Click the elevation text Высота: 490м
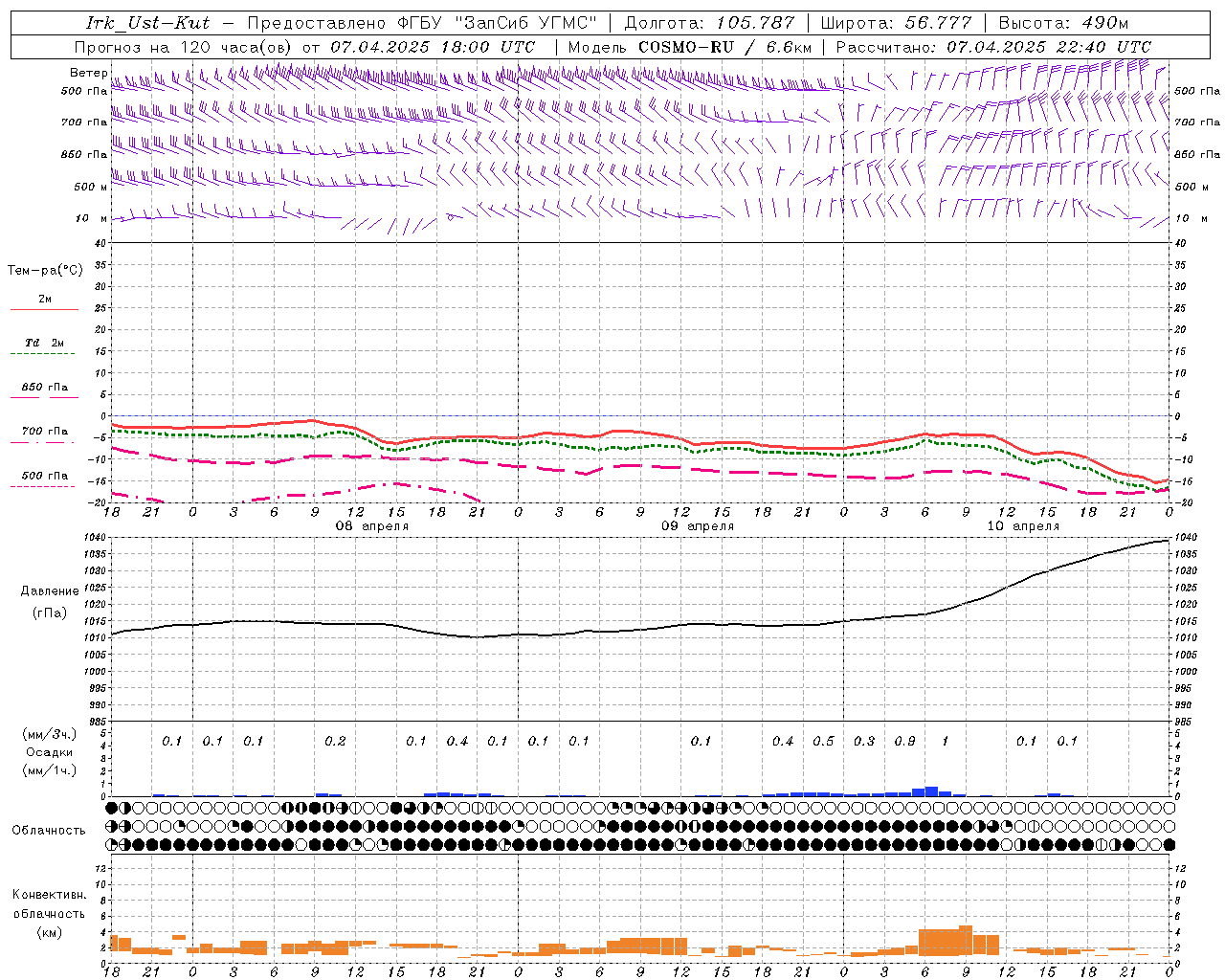This screenshot has width=1225, height=980. pos(1063,23)
